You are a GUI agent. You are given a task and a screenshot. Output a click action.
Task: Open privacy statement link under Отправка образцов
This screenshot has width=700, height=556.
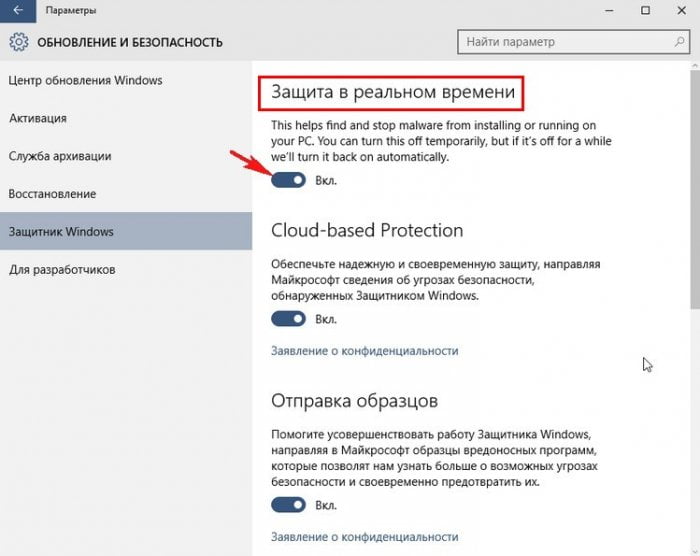tap(364, 537)
